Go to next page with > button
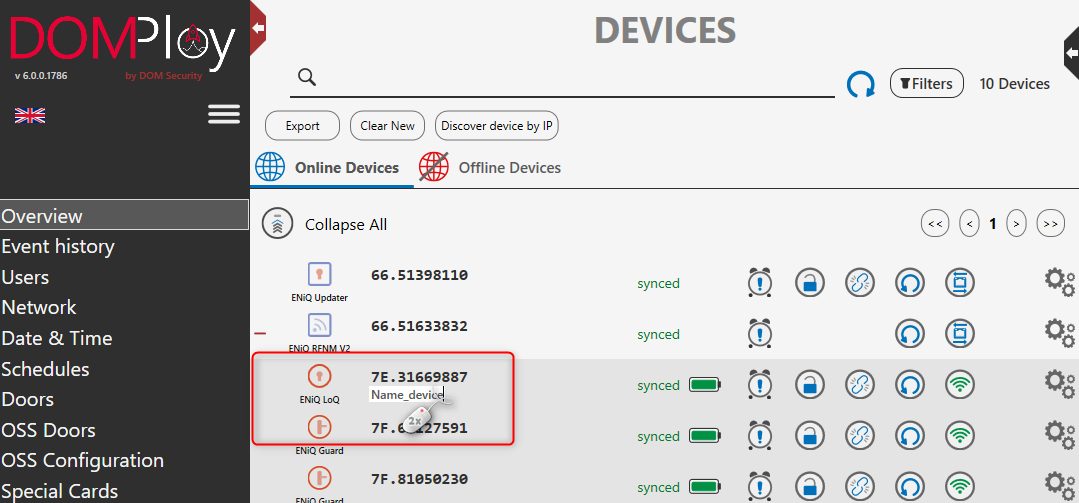1079x503 pixels. (1016, 224)
